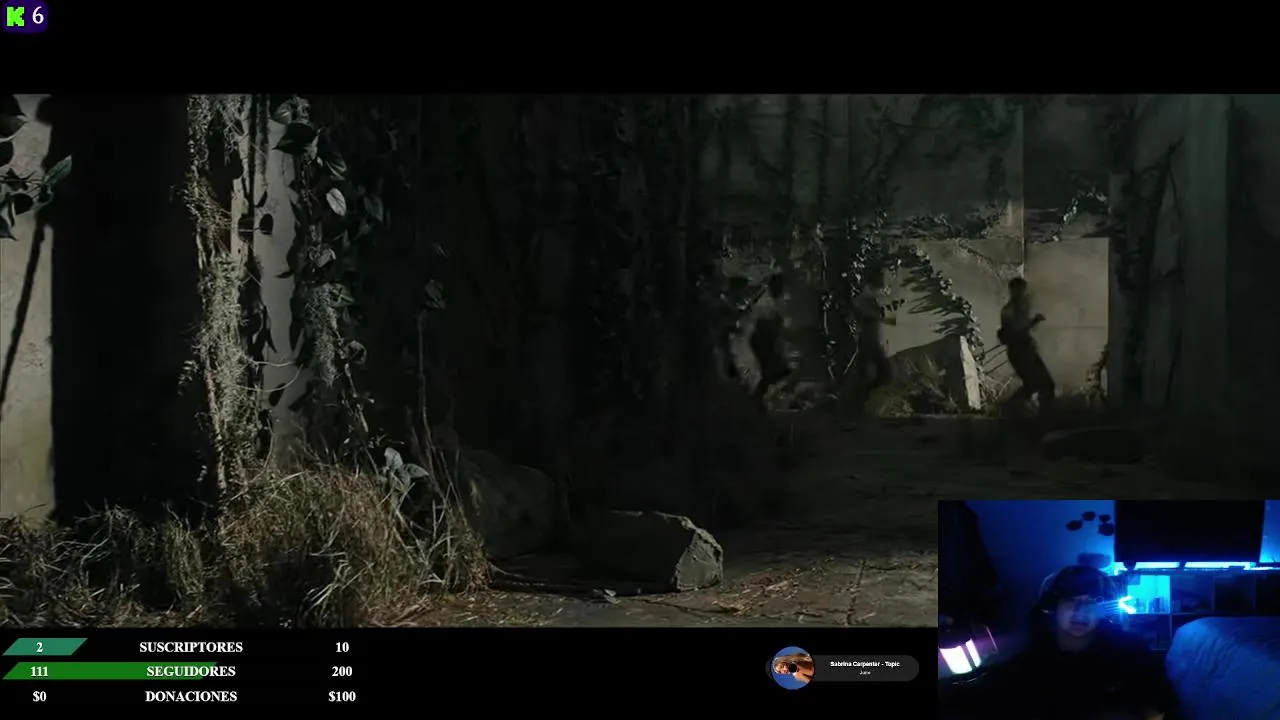
Task: Click the current donations amount $0
Action: click(39, 696)
